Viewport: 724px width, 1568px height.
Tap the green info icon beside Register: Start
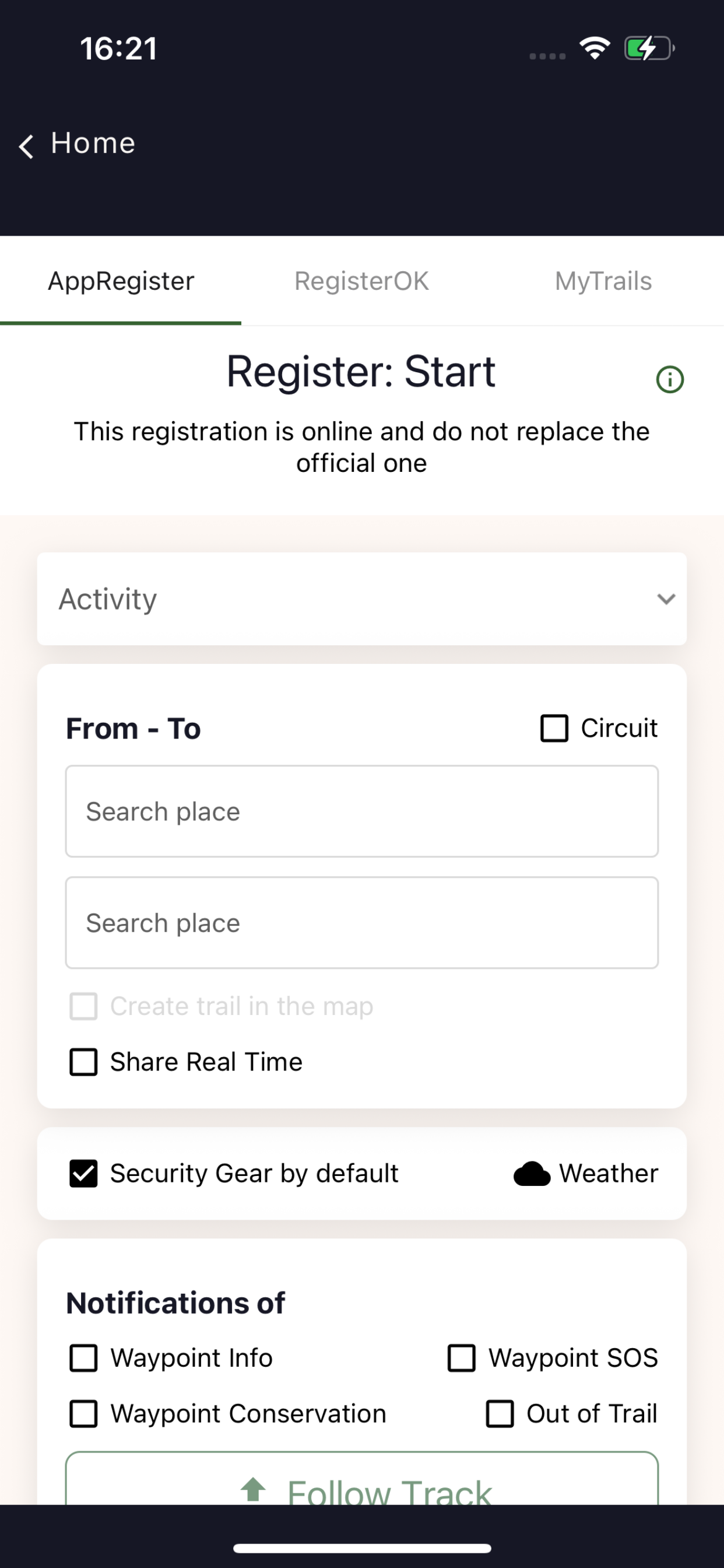pos(670,379)
